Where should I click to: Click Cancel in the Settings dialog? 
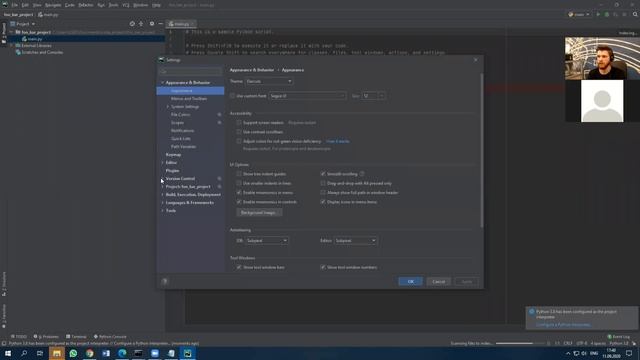[x=439, y=282]
